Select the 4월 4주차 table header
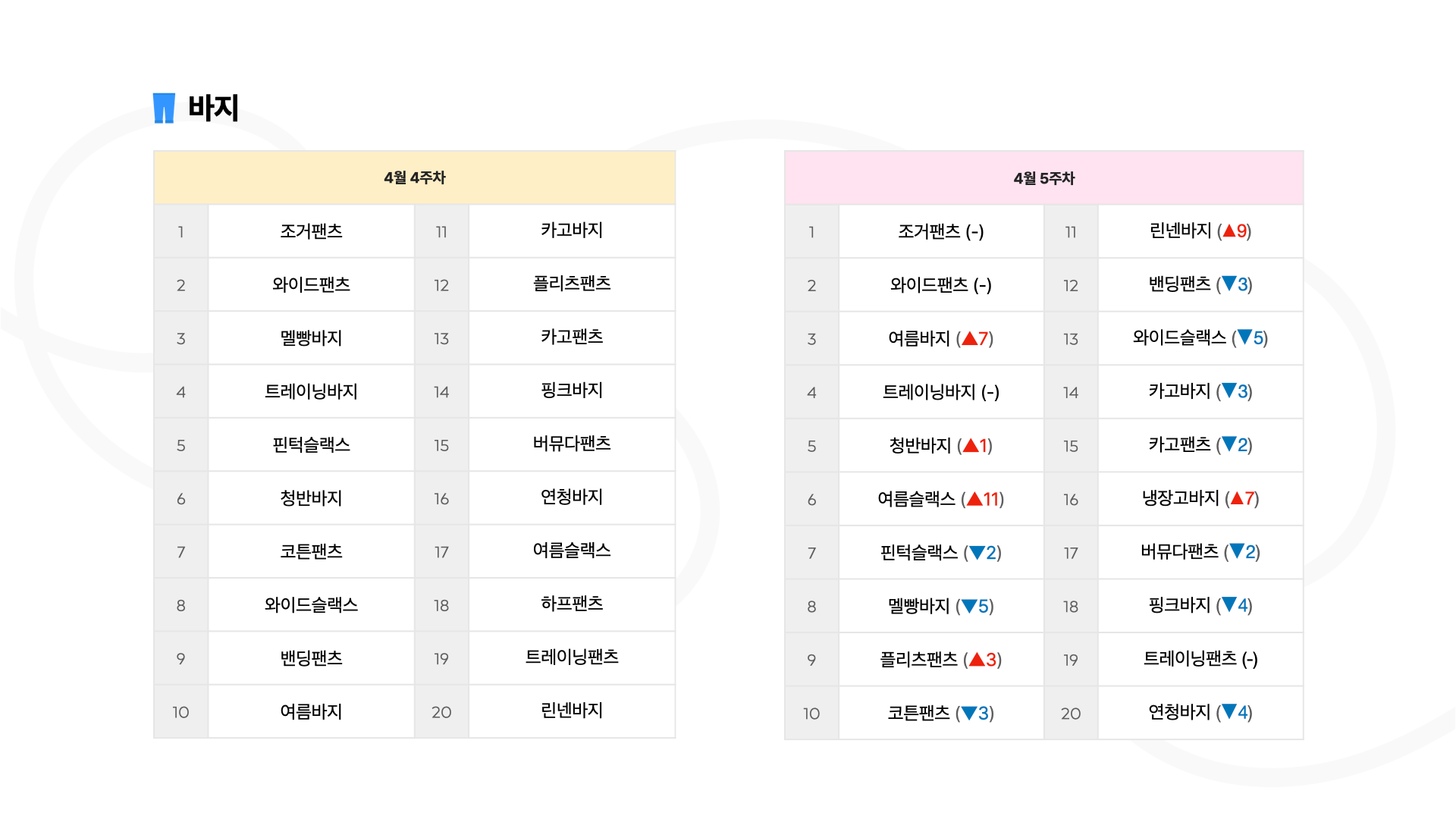The image size is (1456, 819). (x=414, y=177)
